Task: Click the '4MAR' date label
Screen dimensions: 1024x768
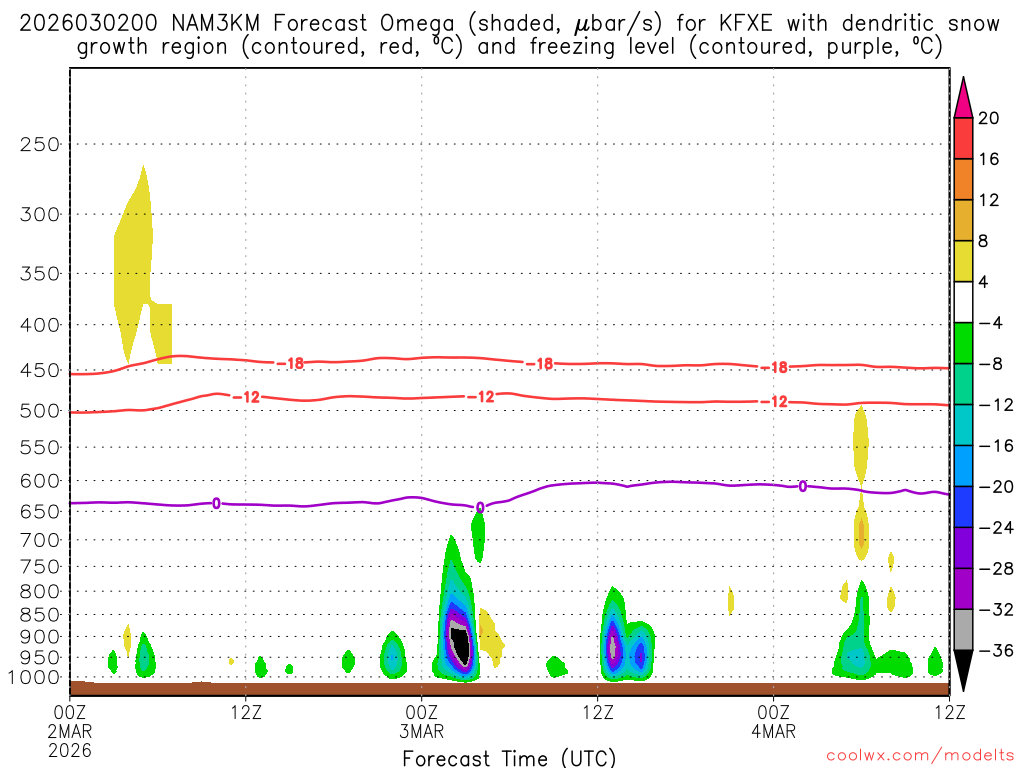Action: pos(774,731)
